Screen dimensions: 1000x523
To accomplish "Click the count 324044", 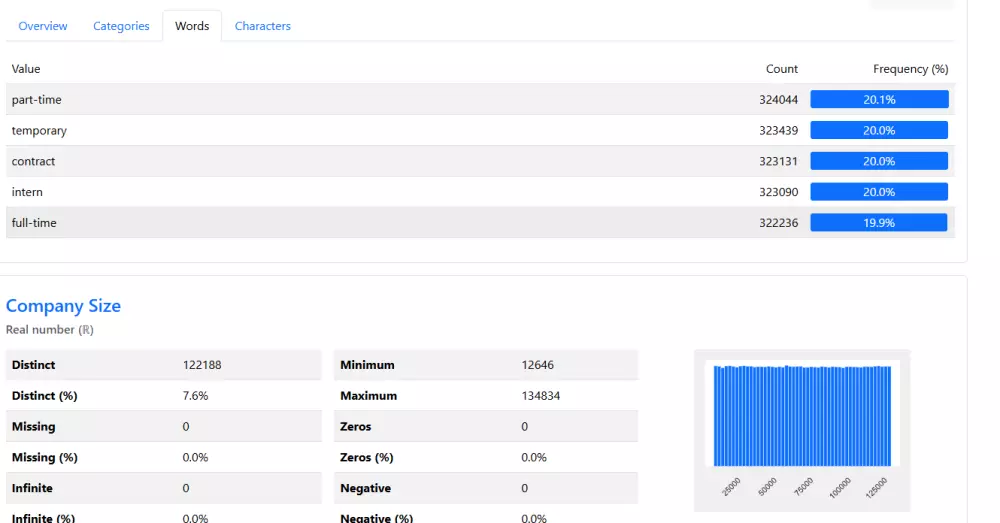I will tap(778, 99).
